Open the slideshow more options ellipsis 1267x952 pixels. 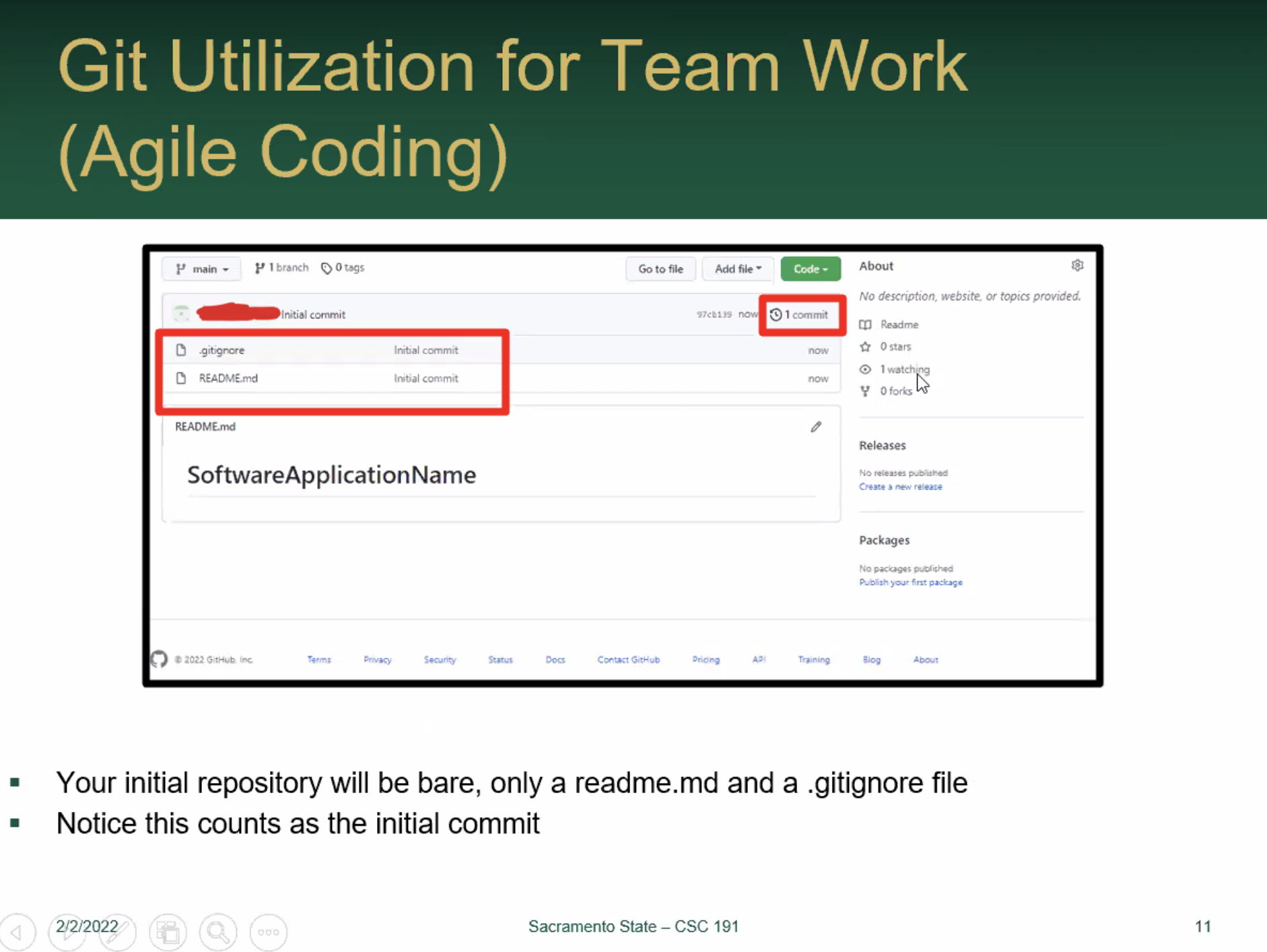tap(269, 932)
